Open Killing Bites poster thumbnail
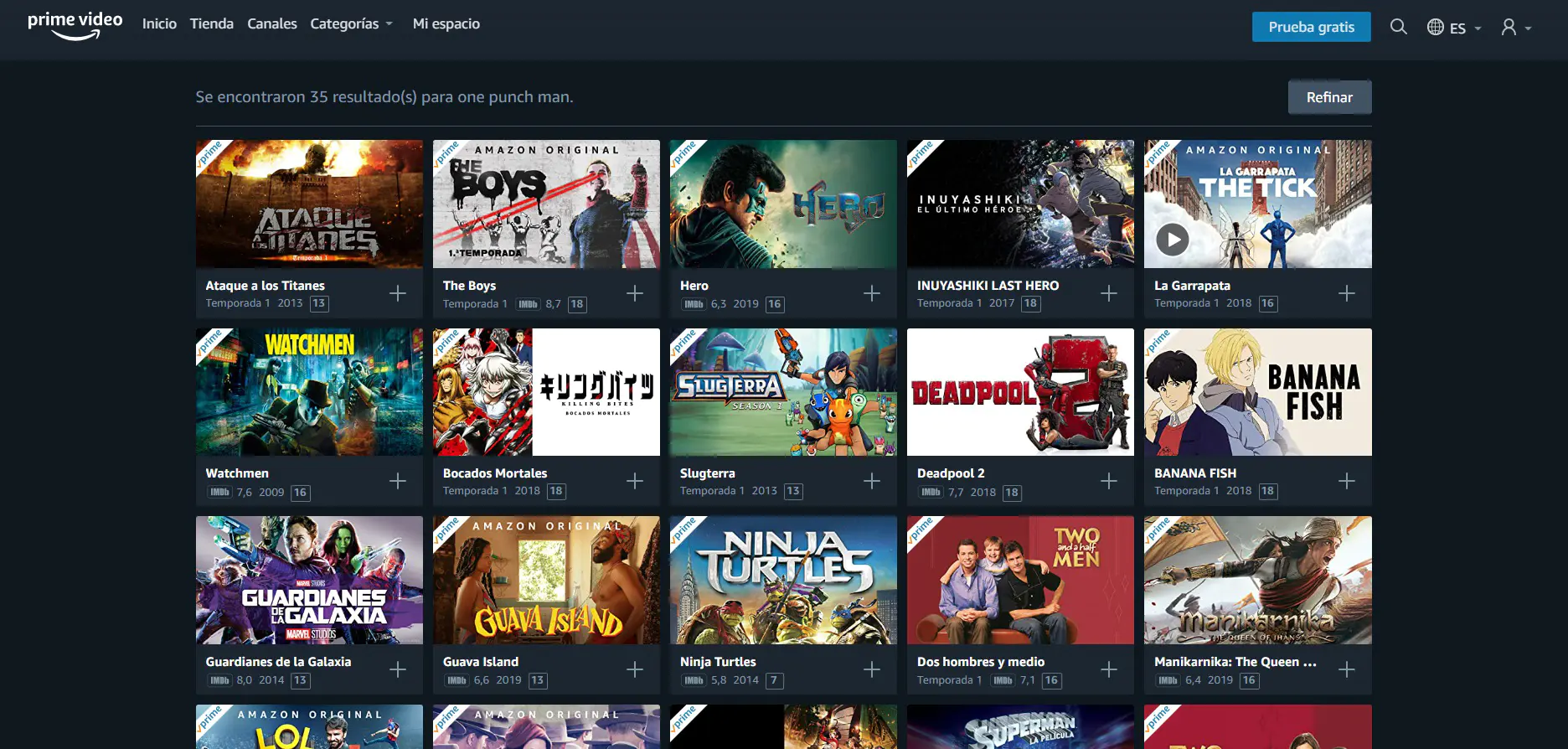Image resolution: width=1568 pixels, height=749 pixels. [546, 392]
